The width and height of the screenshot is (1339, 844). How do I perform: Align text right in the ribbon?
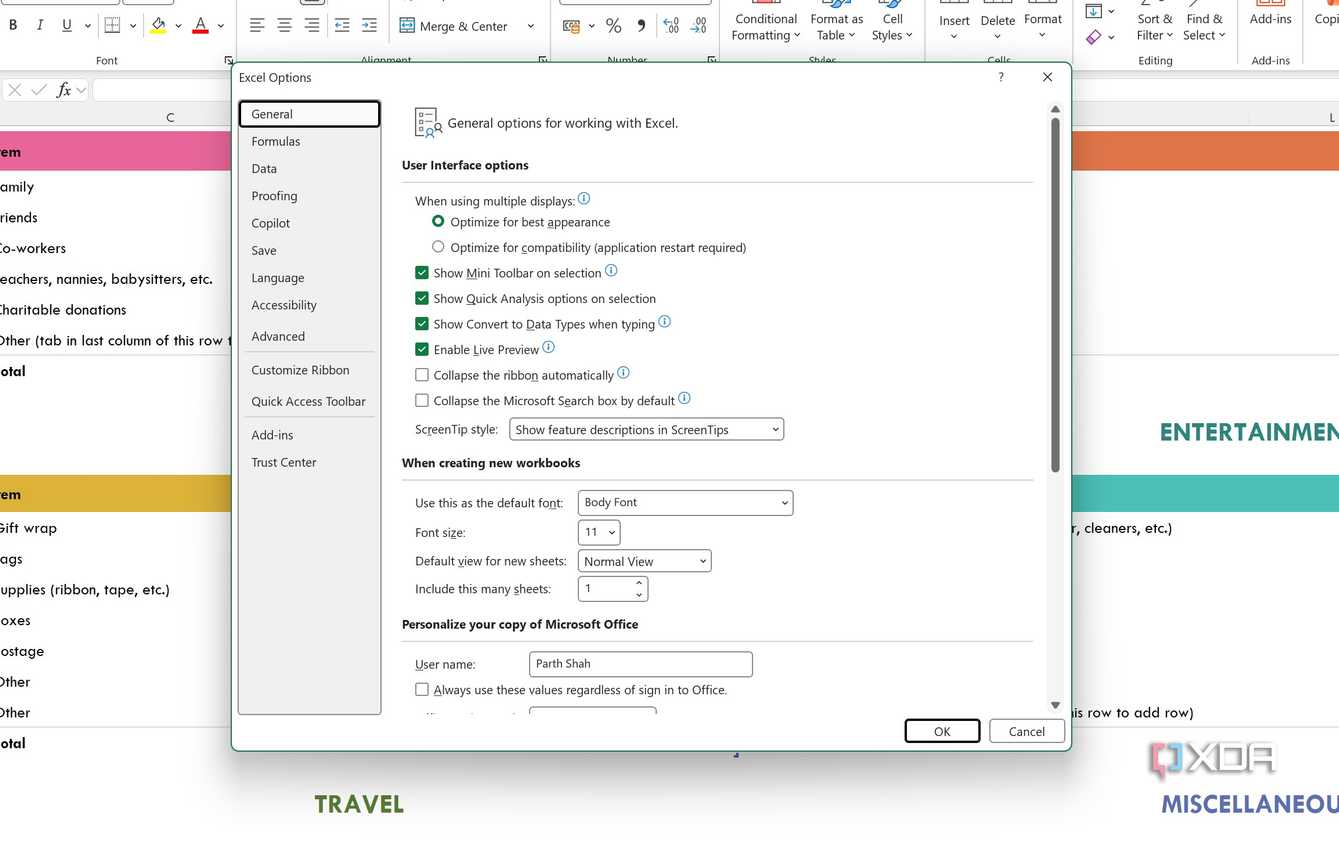(x=312, y=26)
